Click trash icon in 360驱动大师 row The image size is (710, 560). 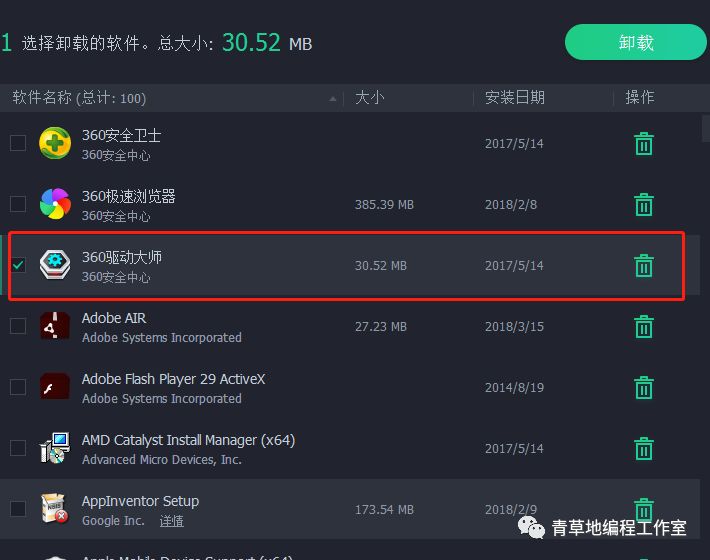(643, 265)
